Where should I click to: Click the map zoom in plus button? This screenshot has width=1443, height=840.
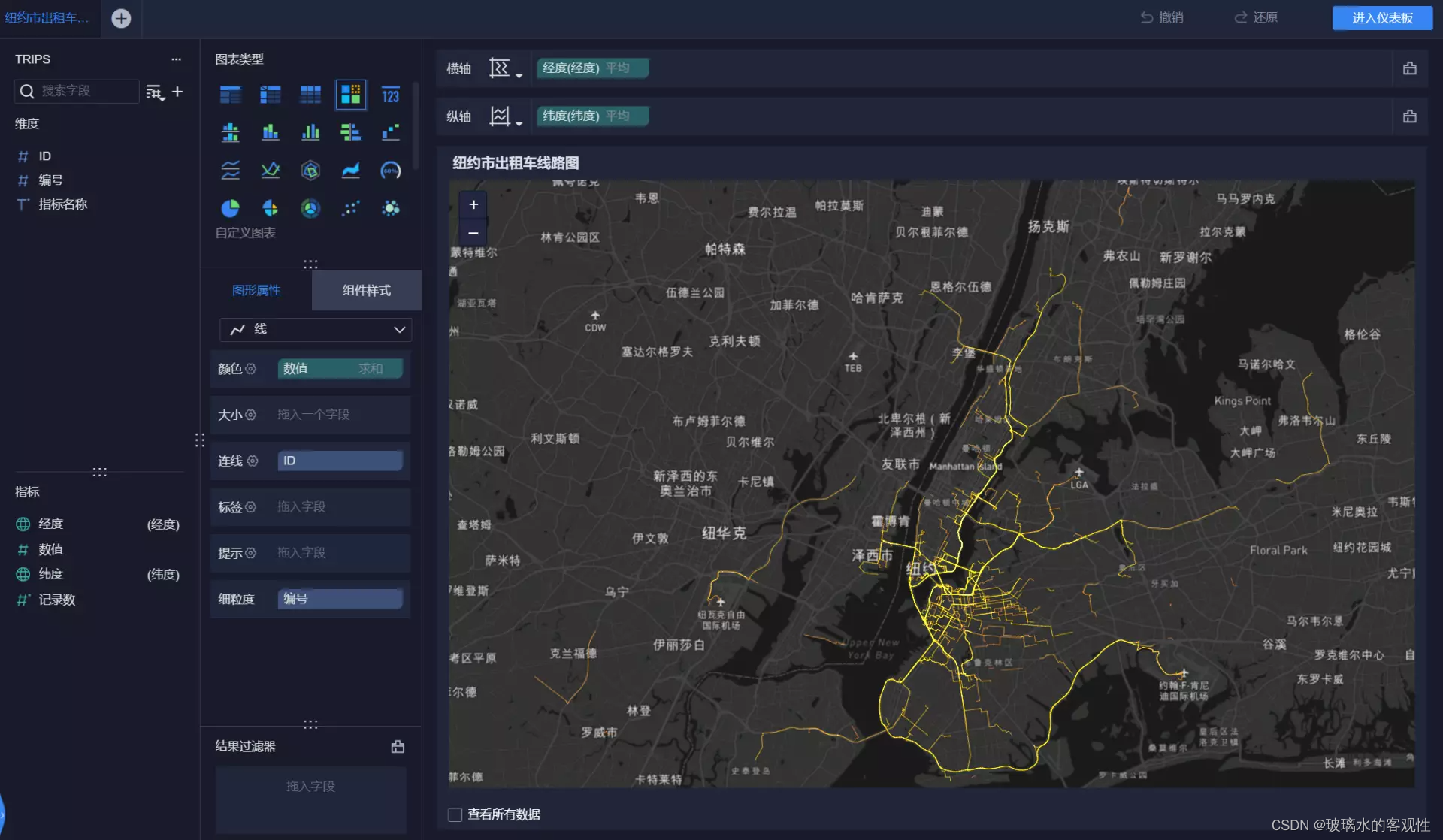[x=473, y=204]
